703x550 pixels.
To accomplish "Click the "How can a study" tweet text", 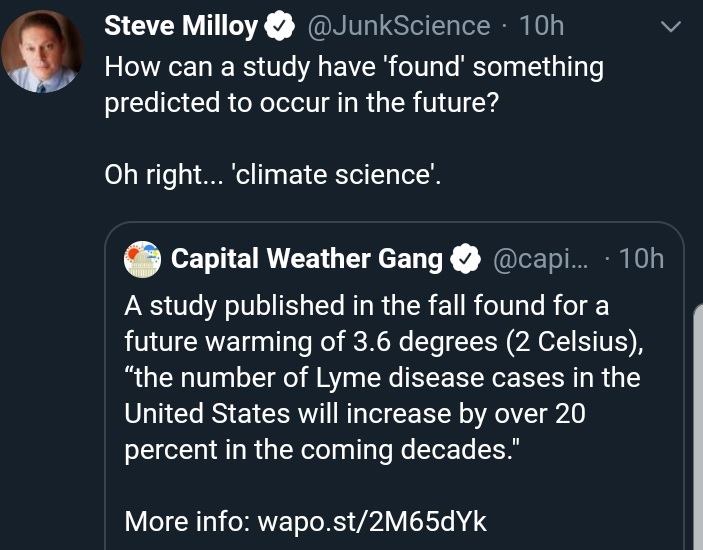I will click(x=354, y=67).
